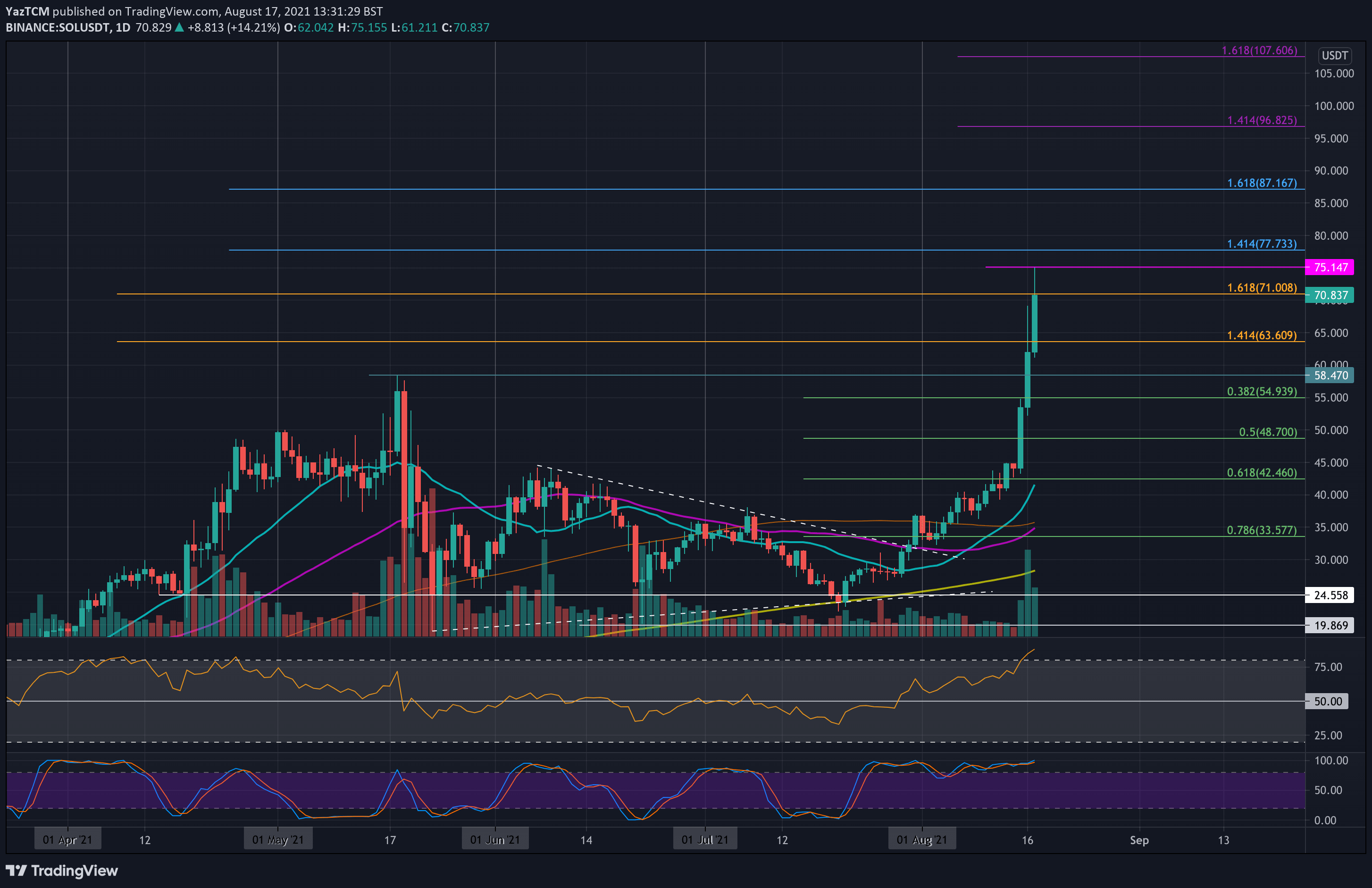
Task: Click the 100.000 price axis tick
Action: (1334, 106)
